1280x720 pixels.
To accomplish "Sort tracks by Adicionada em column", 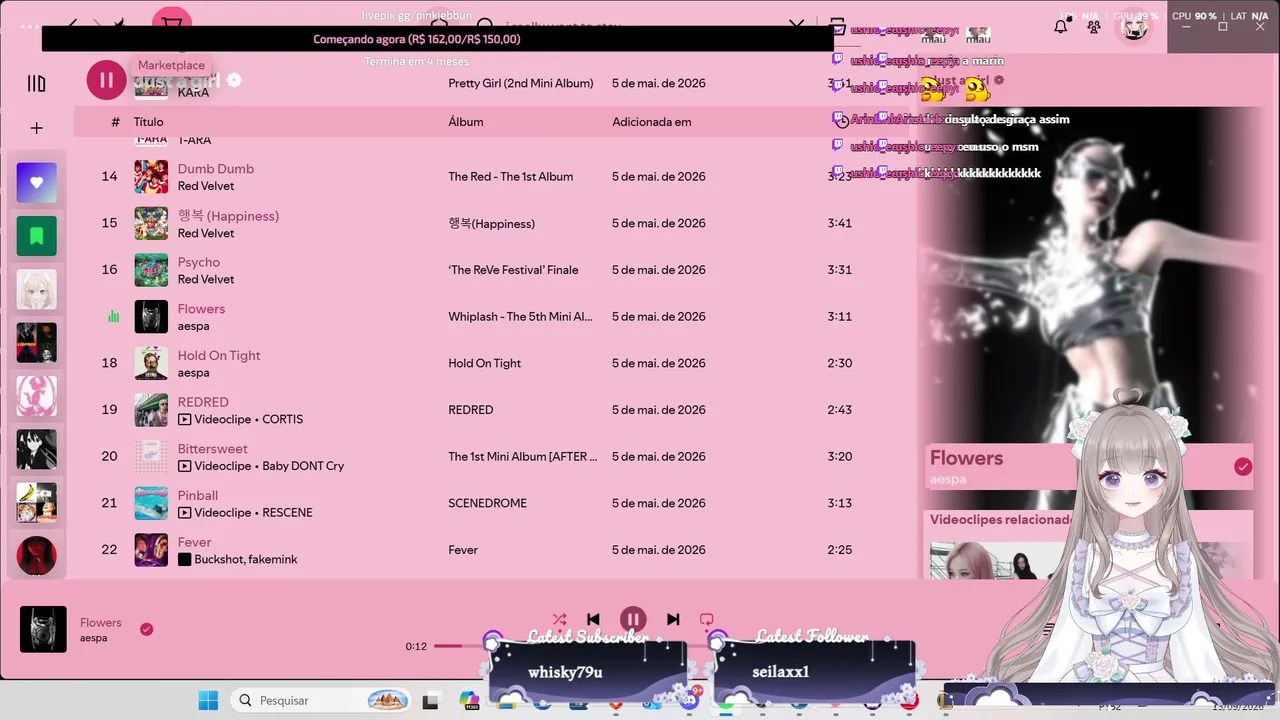I will [x=652, y=122].
